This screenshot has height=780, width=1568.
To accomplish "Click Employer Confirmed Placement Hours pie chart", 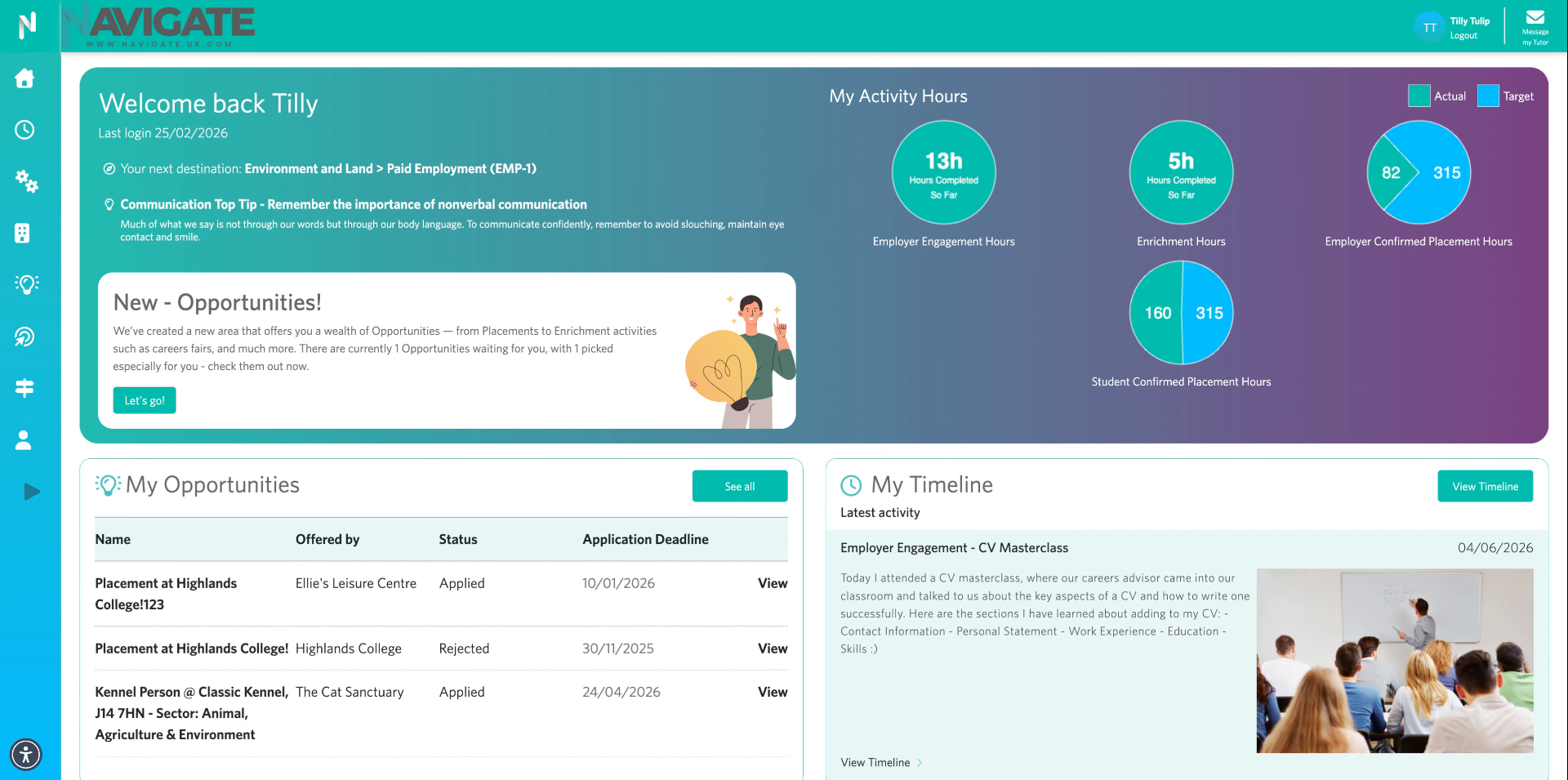I will (x=1419, y=172).
